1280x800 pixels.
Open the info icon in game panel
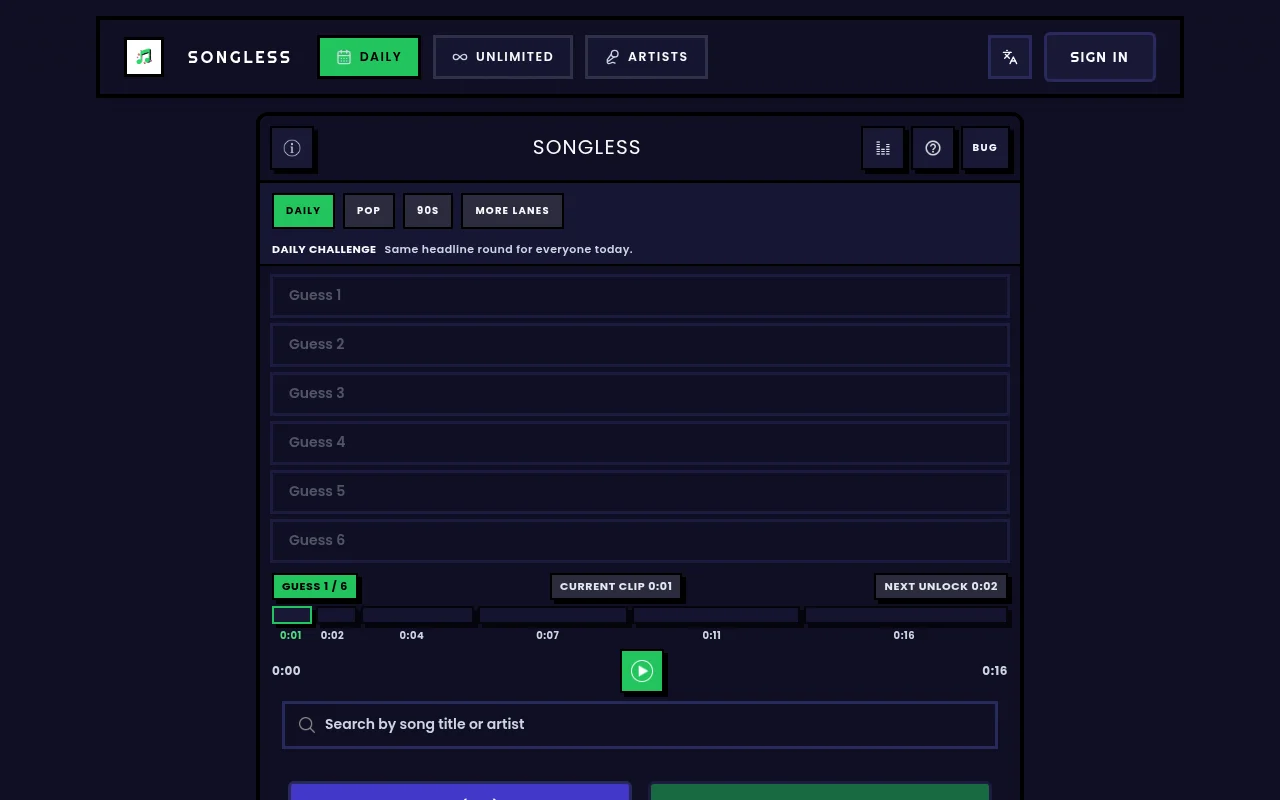[x=292, y=148]
